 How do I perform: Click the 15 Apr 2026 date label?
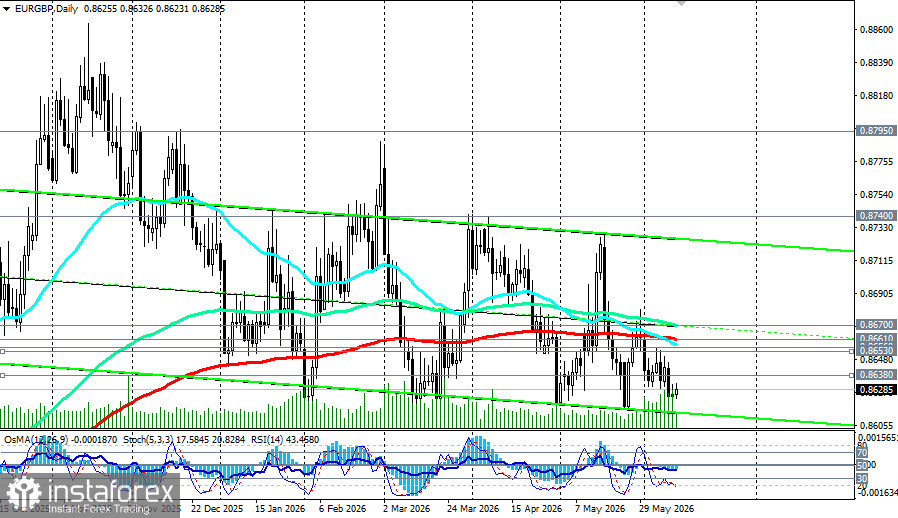[x=536, y=509]
